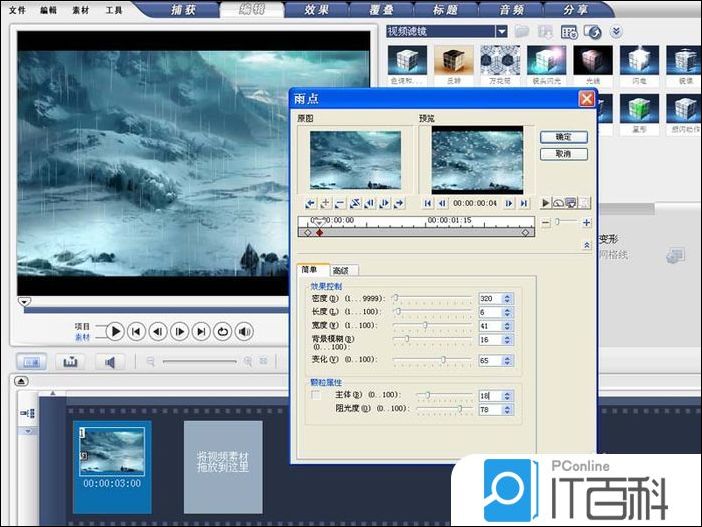702x527 pixels.
Task: Collapse dialog options with double chevron
Action: click(x=586, y=245)
